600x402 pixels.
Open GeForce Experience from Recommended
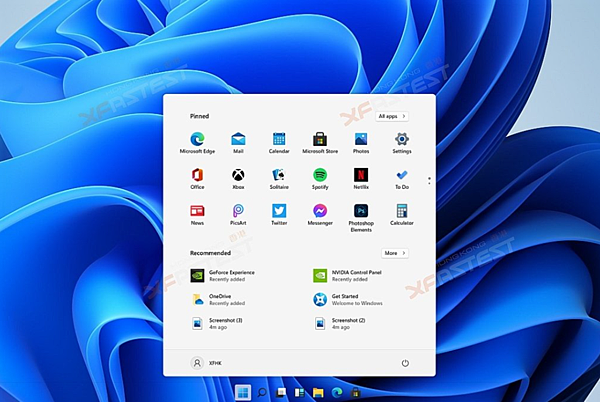click(x=222, y=275)
